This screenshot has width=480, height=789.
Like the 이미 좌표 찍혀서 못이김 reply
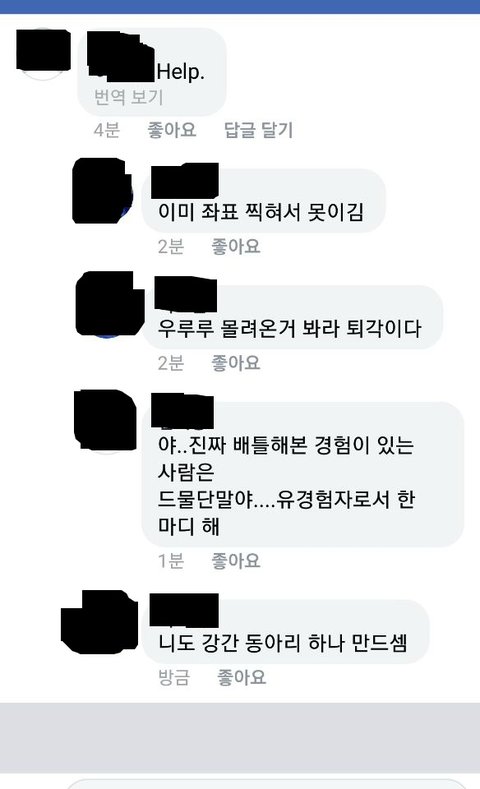point(235,247)
